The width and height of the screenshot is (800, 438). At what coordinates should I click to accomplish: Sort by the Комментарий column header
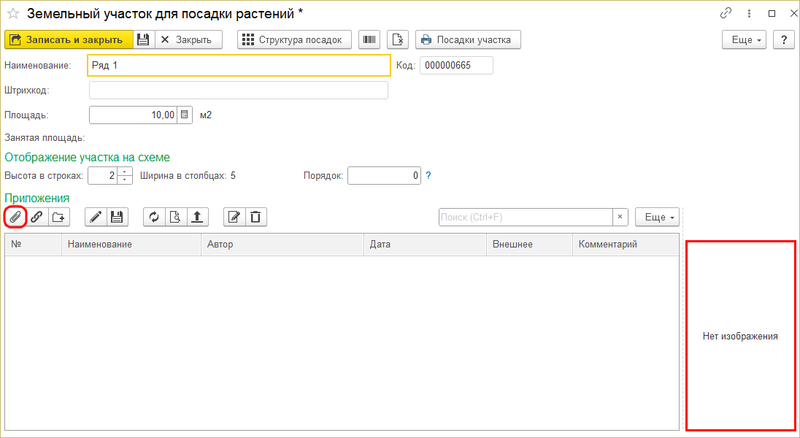point(626,245)
